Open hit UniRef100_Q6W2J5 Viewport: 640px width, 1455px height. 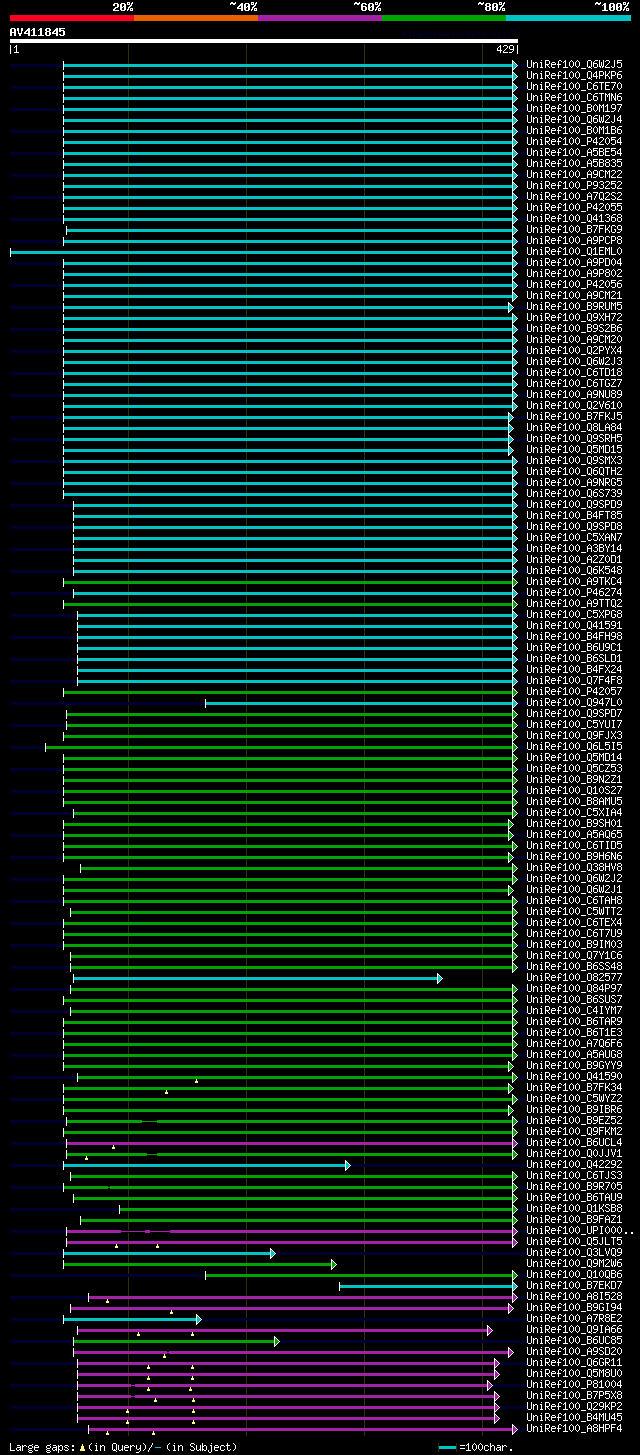(574, 64)
